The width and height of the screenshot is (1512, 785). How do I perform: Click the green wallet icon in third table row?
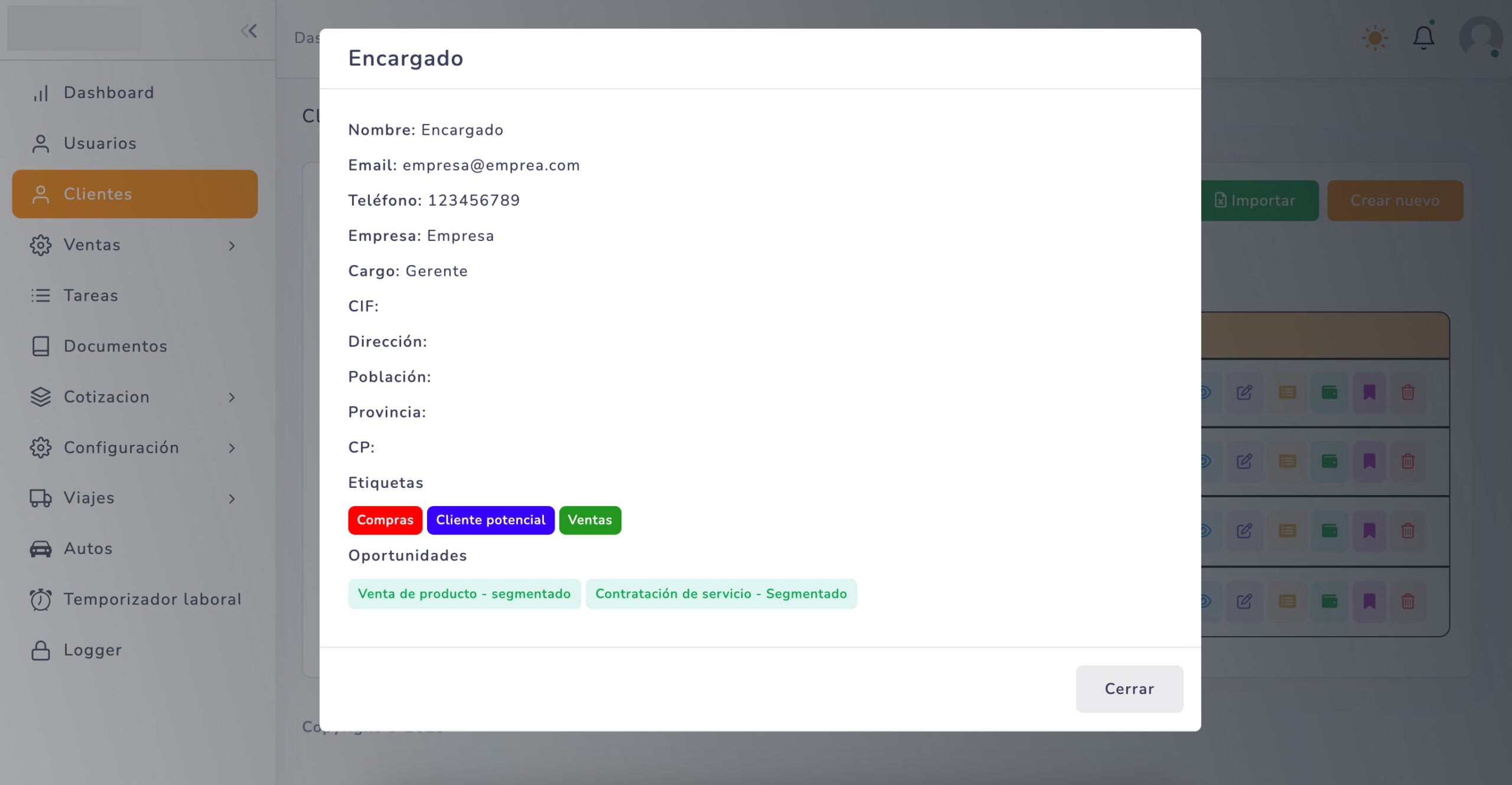[1329, 532]
